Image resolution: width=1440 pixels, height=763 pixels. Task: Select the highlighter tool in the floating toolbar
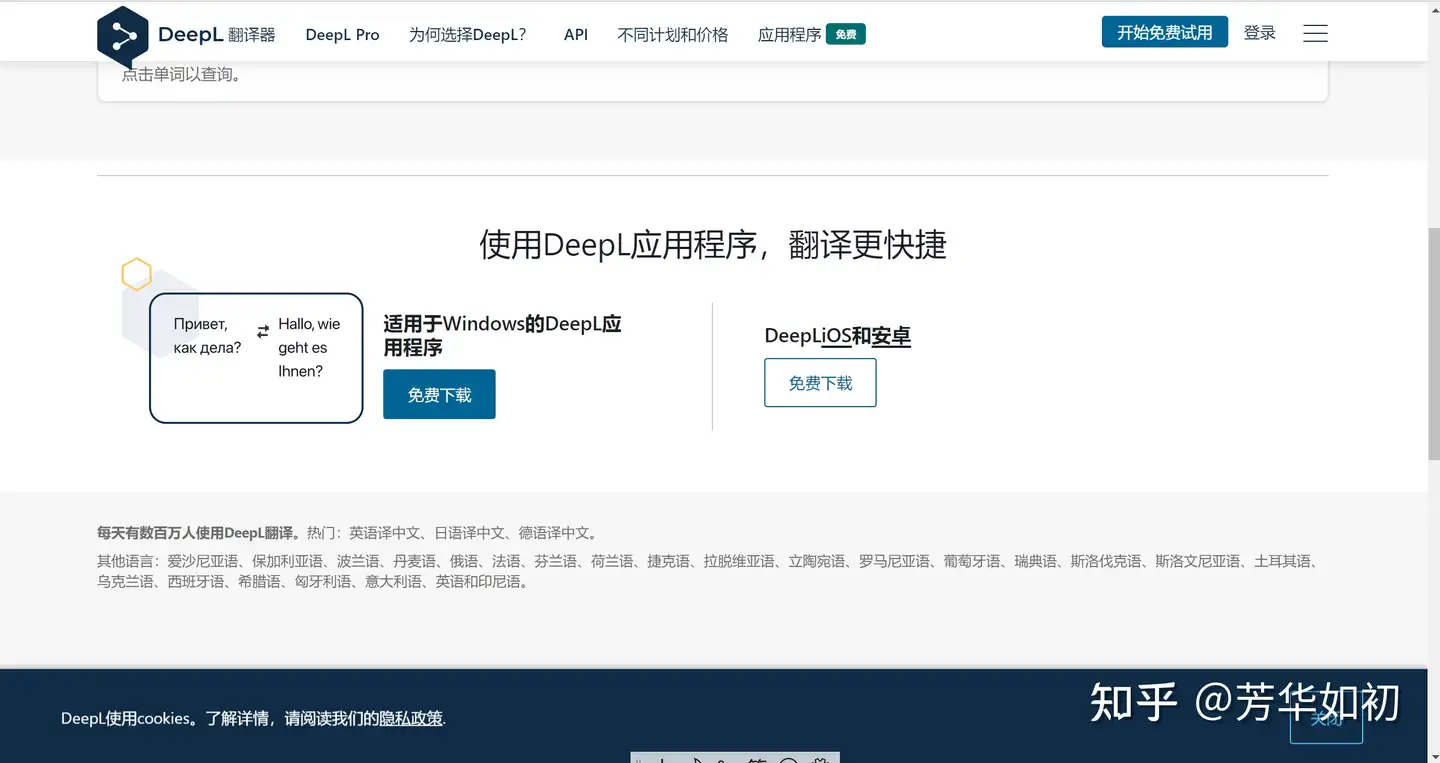pos(757,758)
